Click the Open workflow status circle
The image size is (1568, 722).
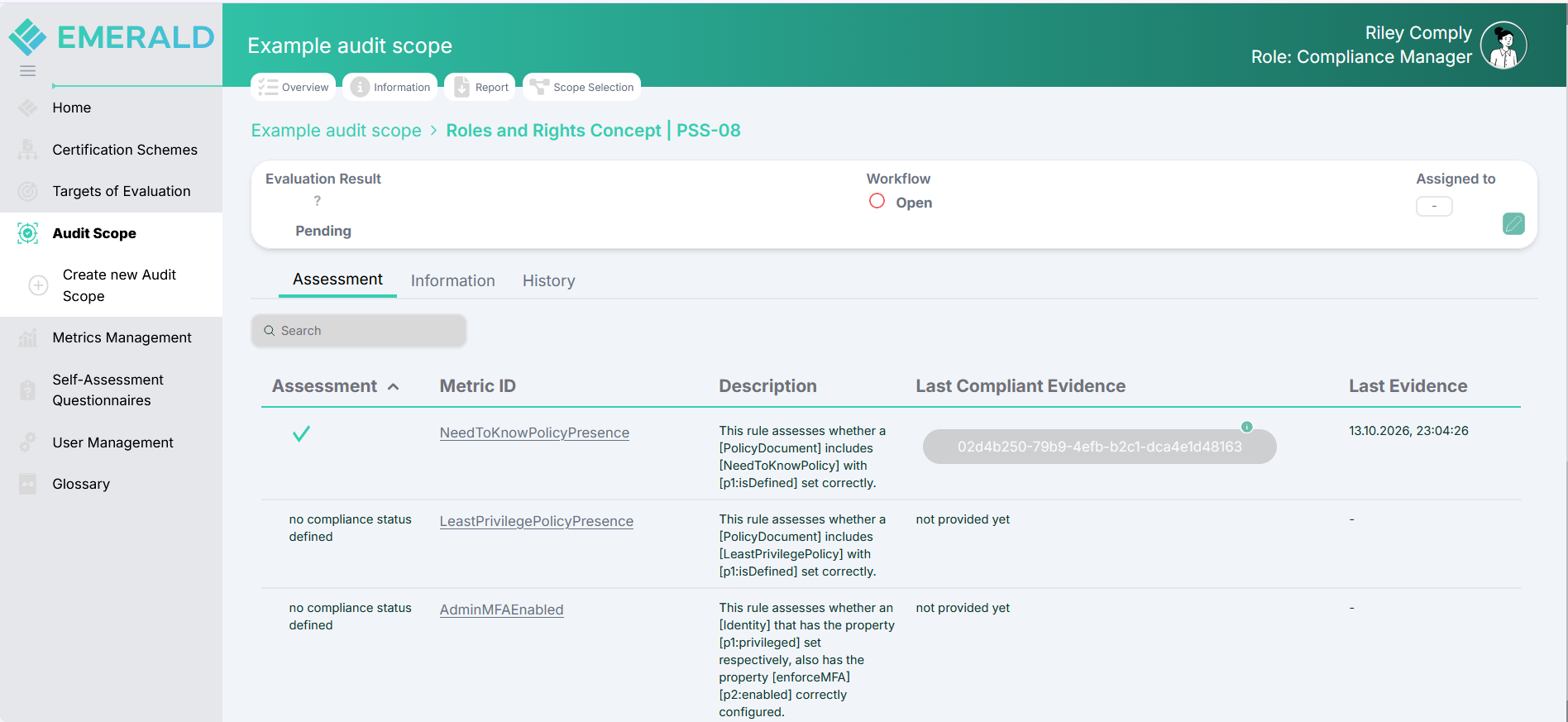click(x=877, y=201)
